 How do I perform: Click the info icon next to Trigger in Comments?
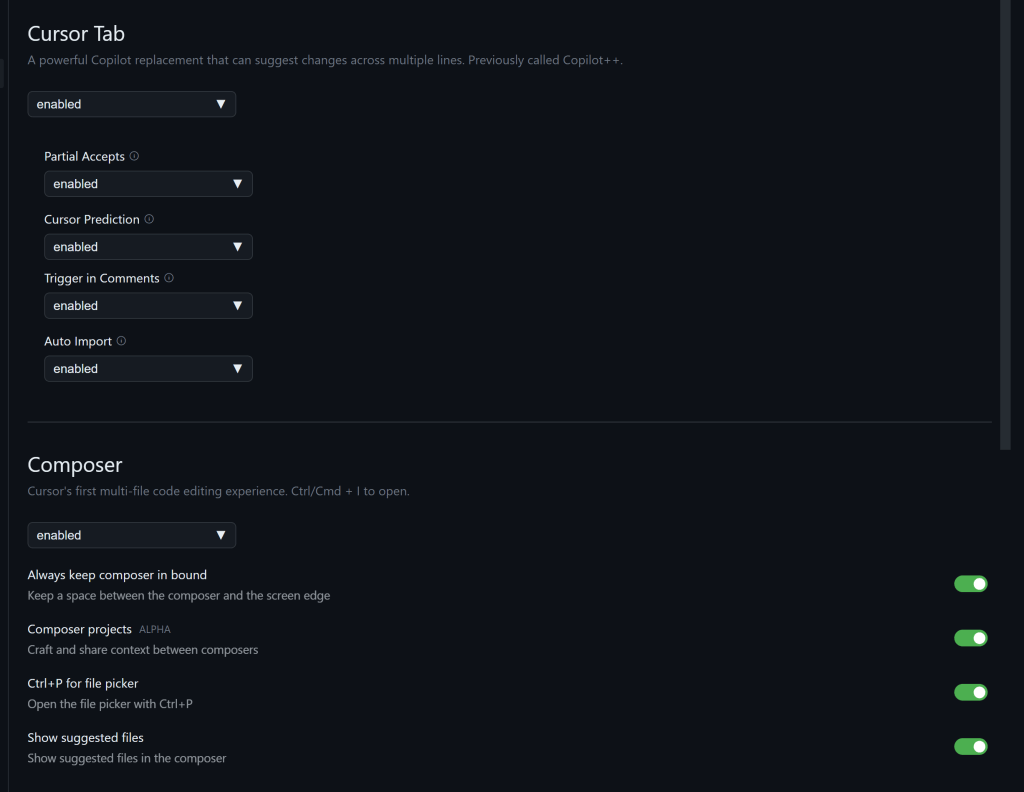(169, 278)
